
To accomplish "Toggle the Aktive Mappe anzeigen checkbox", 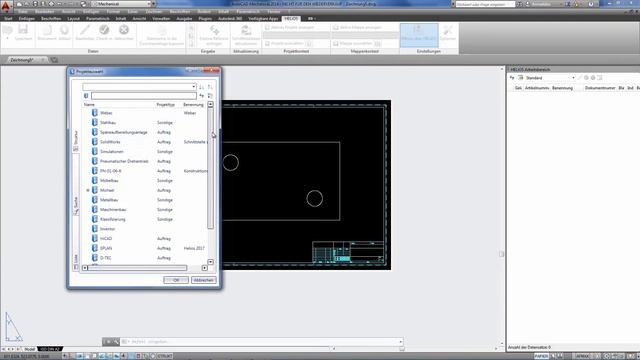I will pyautogui.click(x=336, y=27).
